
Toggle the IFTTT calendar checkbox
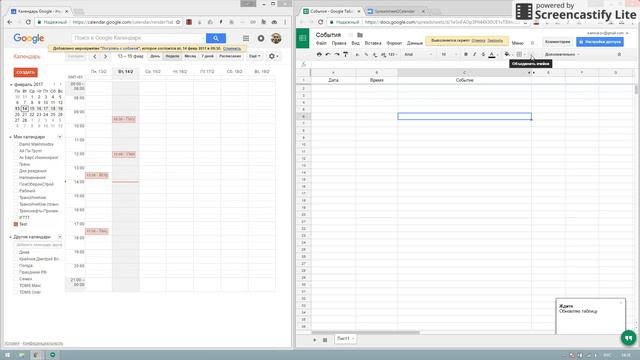click(16, 218)
